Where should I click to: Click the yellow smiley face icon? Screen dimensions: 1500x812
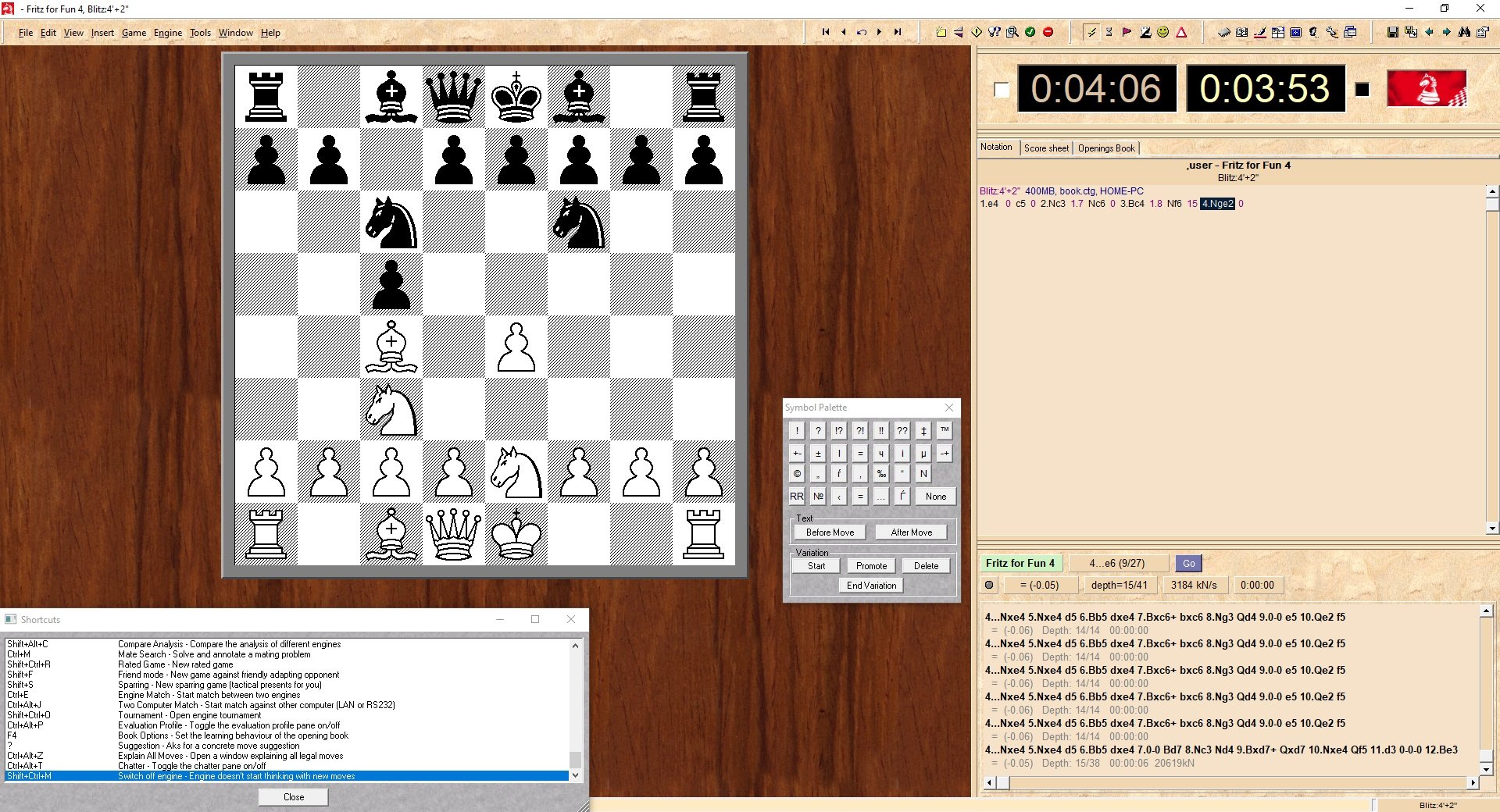tap(1163, 32)
